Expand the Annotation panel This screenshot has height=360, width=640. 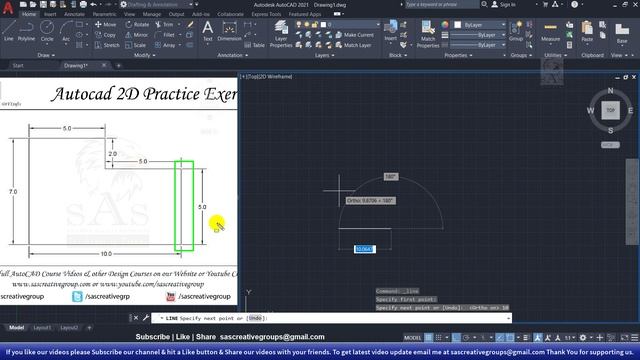pos(232,55)
